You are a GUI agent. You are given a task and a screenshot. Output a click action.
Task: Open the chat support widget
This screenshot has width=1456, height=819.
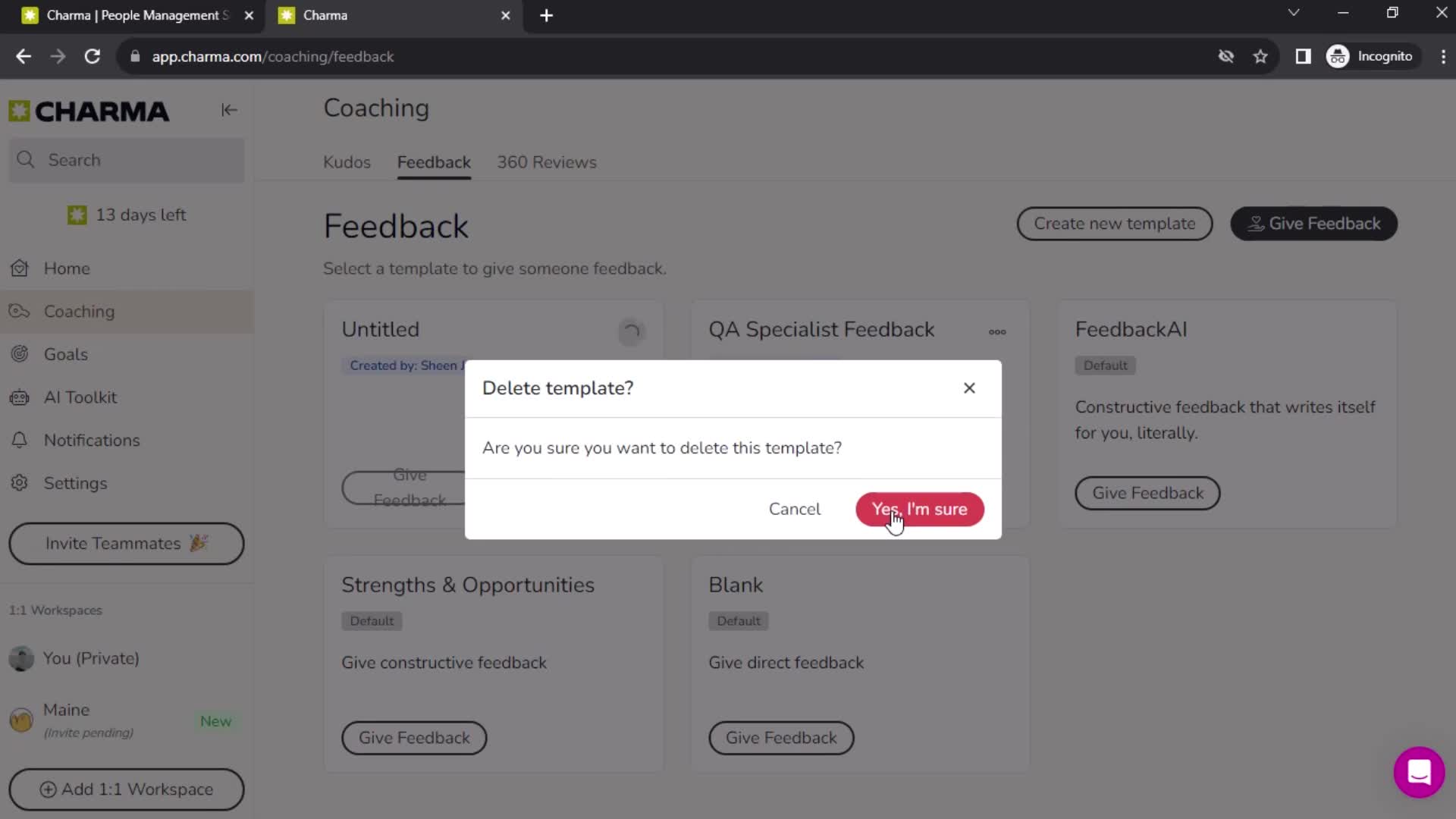pyautogui.click(x=1419, y=773)
